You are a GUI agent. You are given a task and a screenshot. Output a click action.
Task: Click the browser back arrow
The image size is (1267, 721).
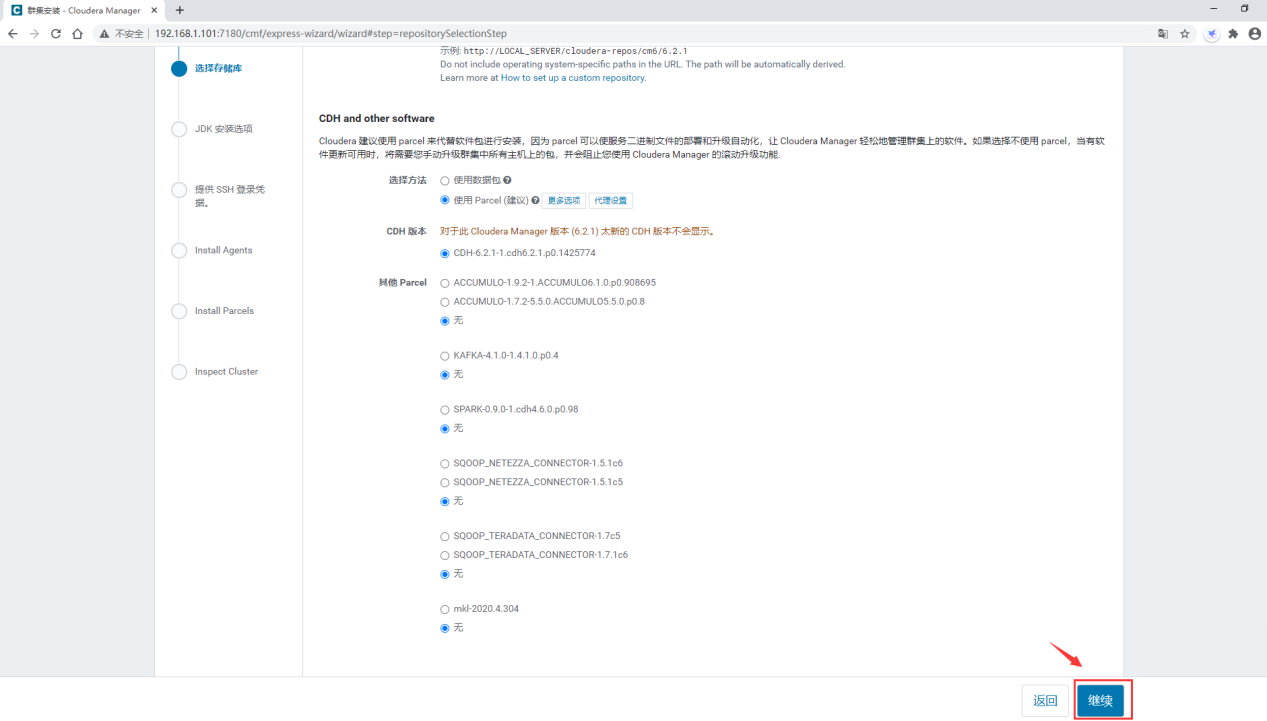point(13,33)
